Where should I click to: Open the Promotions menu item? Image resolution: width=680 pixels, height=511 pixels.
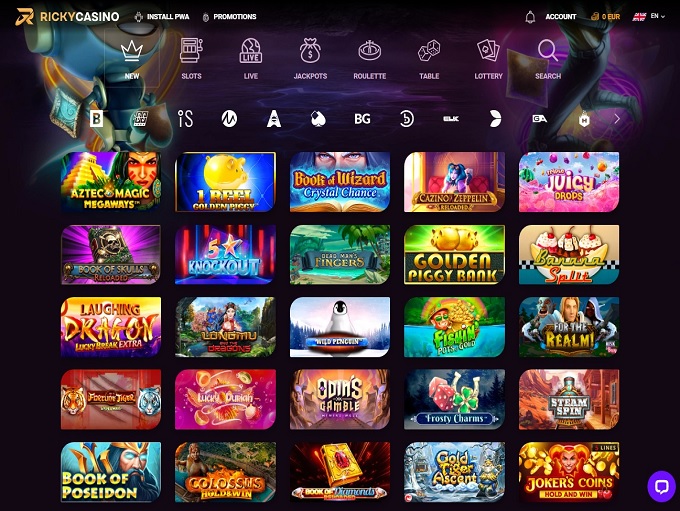(229, 17)
